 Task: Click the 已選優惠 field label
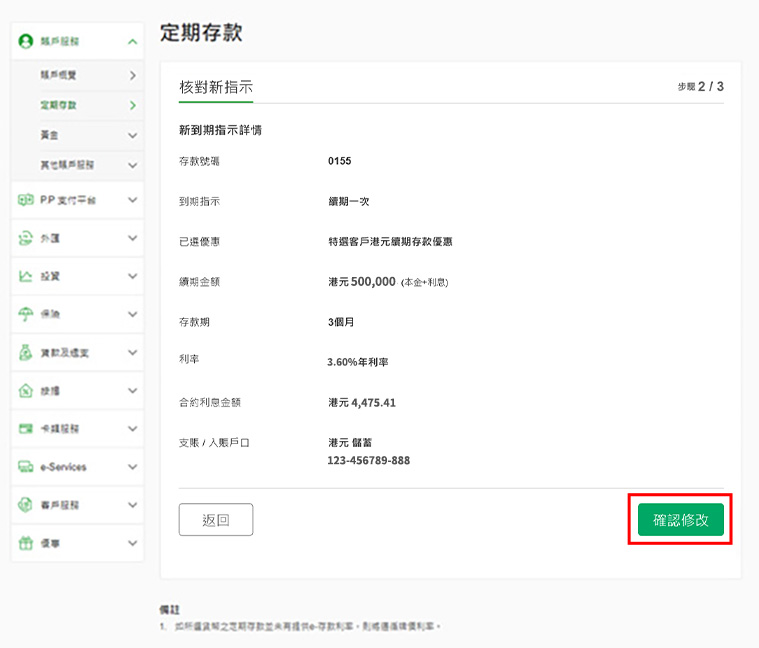pyautogui.click(x=199, y=241)
